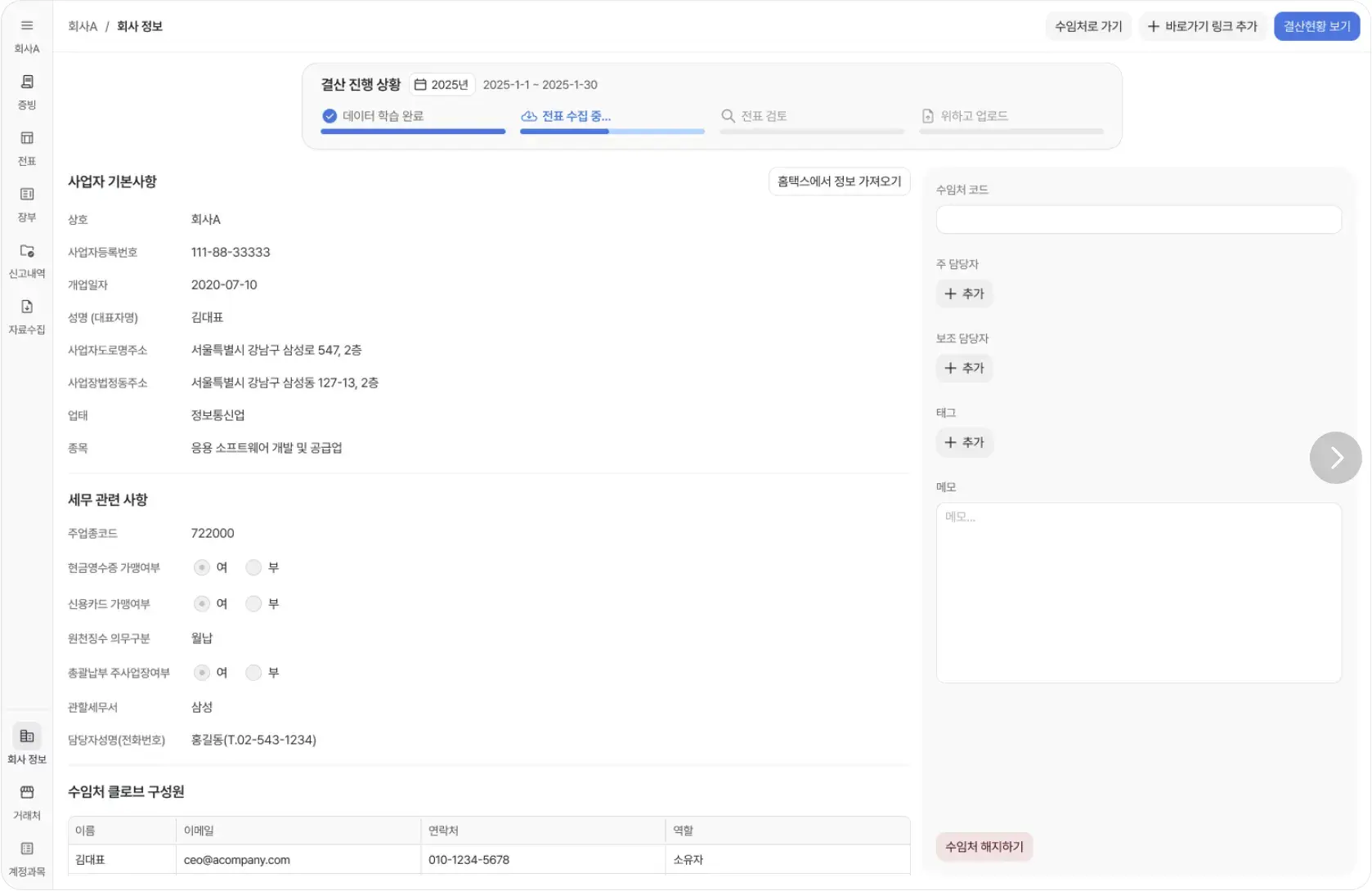This screenshot has width=1372, height=891.
Task: Select 부 for 현금영수증 가맹여부
Action: (253, 567)
